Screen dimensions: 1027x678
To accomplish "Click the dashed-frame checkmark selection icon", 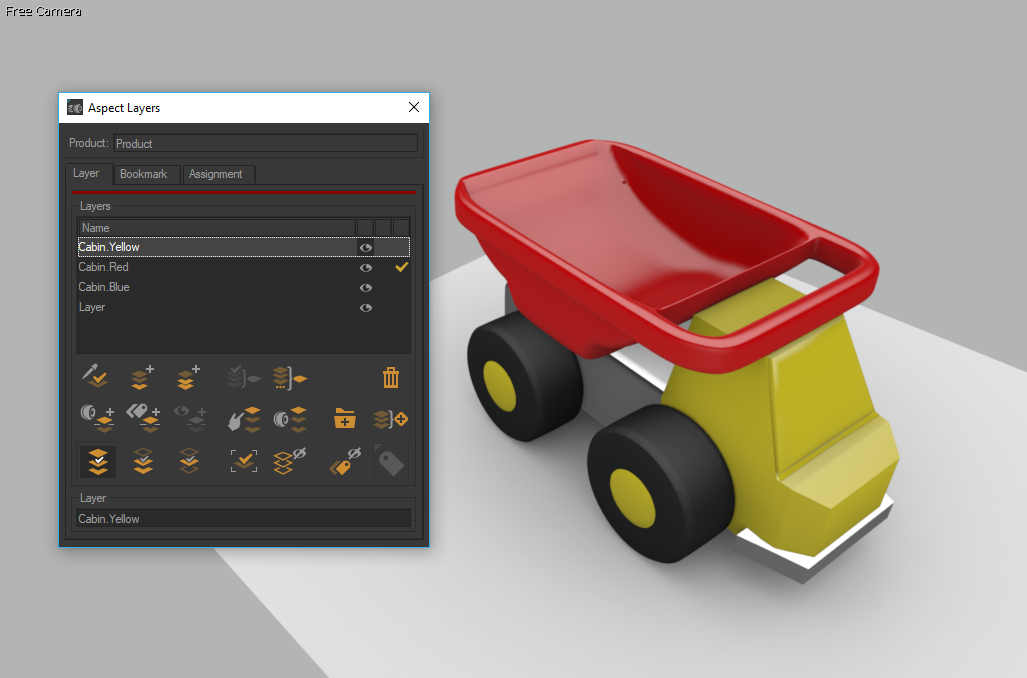I will pos(244,461).
